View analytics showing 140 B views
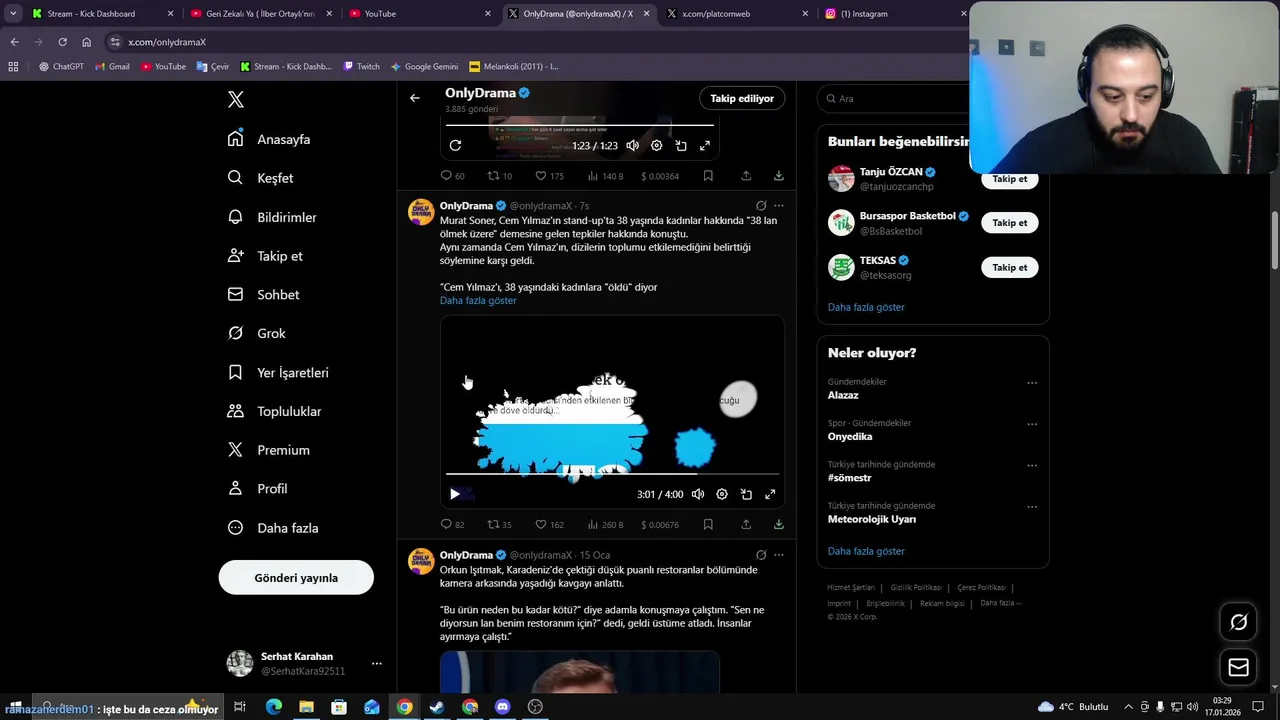The width and height of the screenshot is (1280, 720). [x=605, y=176]
